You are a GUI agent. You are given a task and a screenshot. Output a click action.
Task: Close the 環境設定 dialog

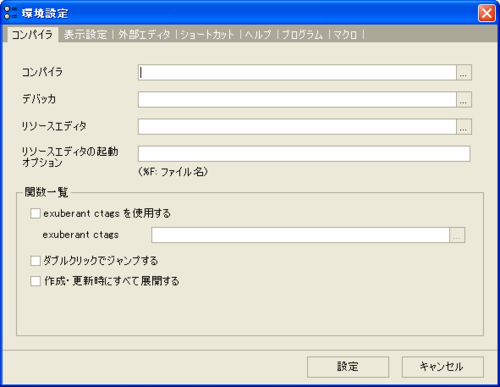486,13
